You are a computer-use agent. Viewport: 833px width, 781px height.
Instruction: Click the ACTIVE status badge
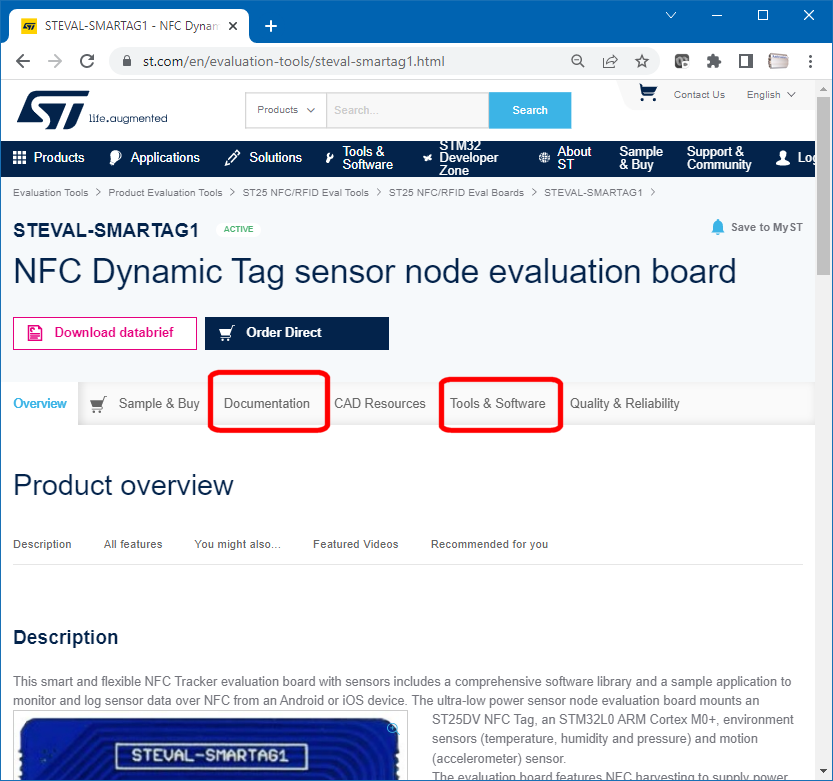238,230
